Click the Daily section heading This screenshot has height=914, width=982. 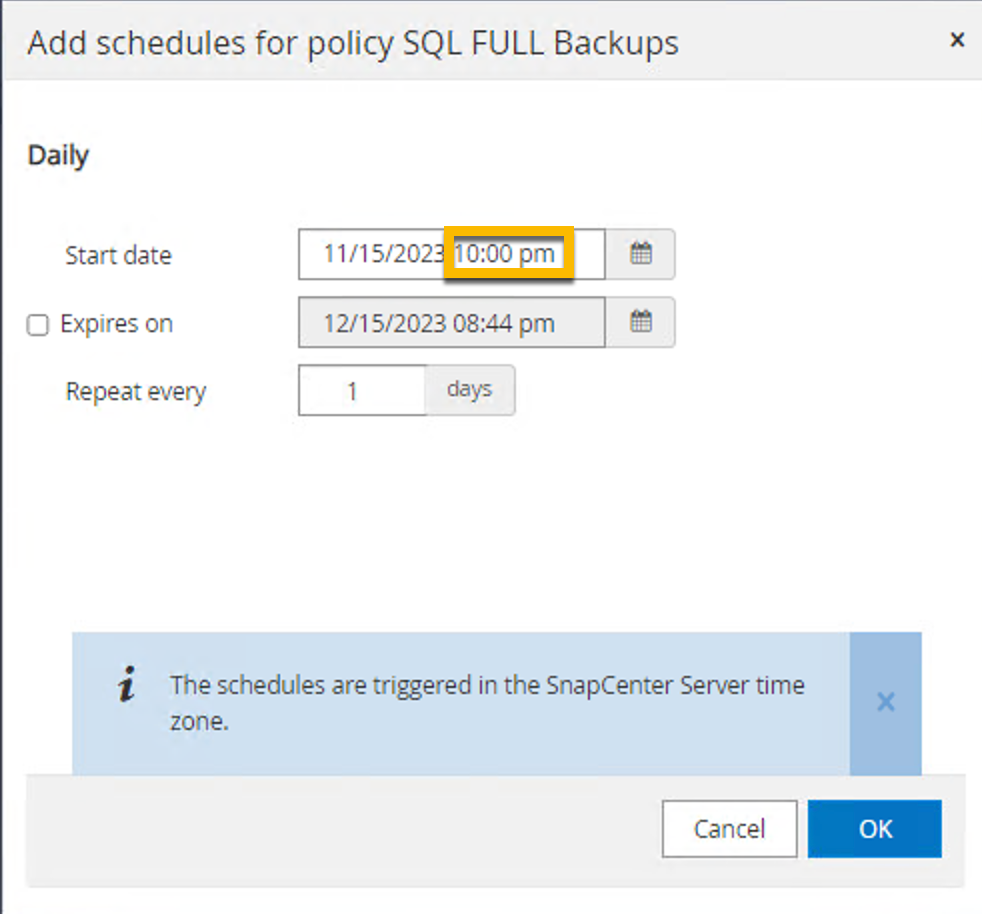[x=58, y=156]
